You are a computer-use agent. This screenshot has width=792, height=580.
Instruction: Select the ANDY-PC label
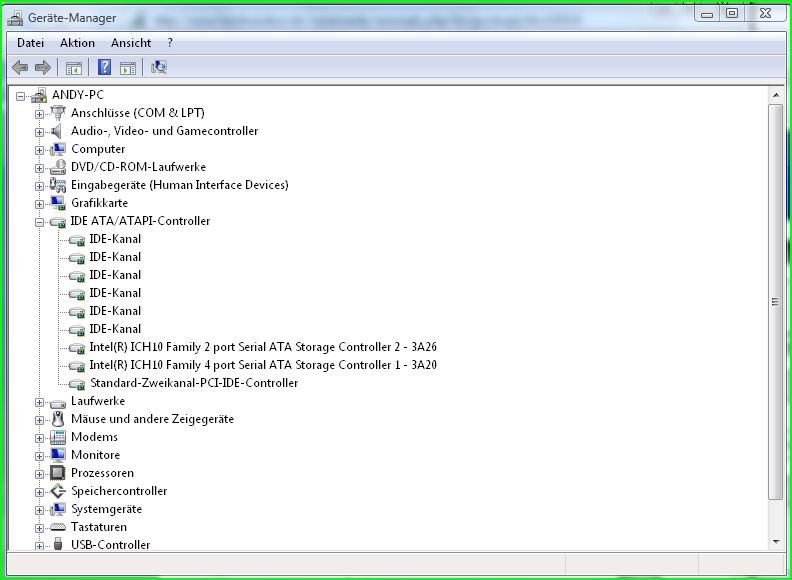click(x=77, y=95)
